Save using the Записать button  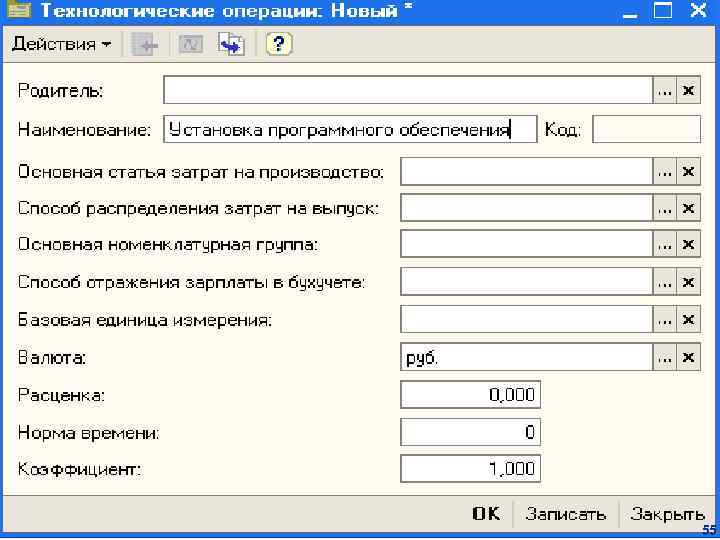coord(565,514)
